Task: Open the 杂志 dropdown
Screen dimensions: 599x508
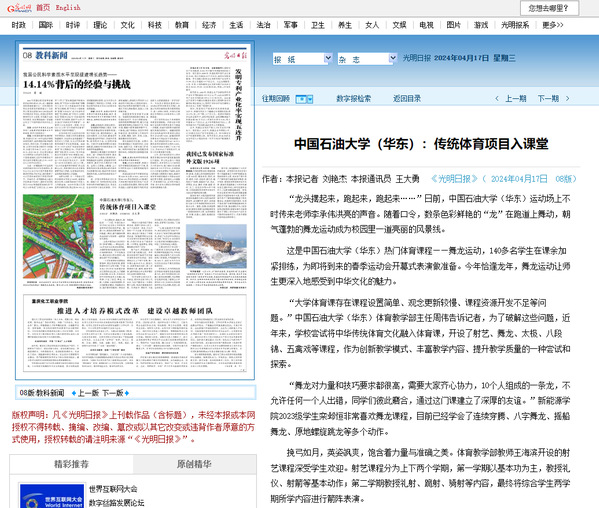Action: tap(367, 59)
